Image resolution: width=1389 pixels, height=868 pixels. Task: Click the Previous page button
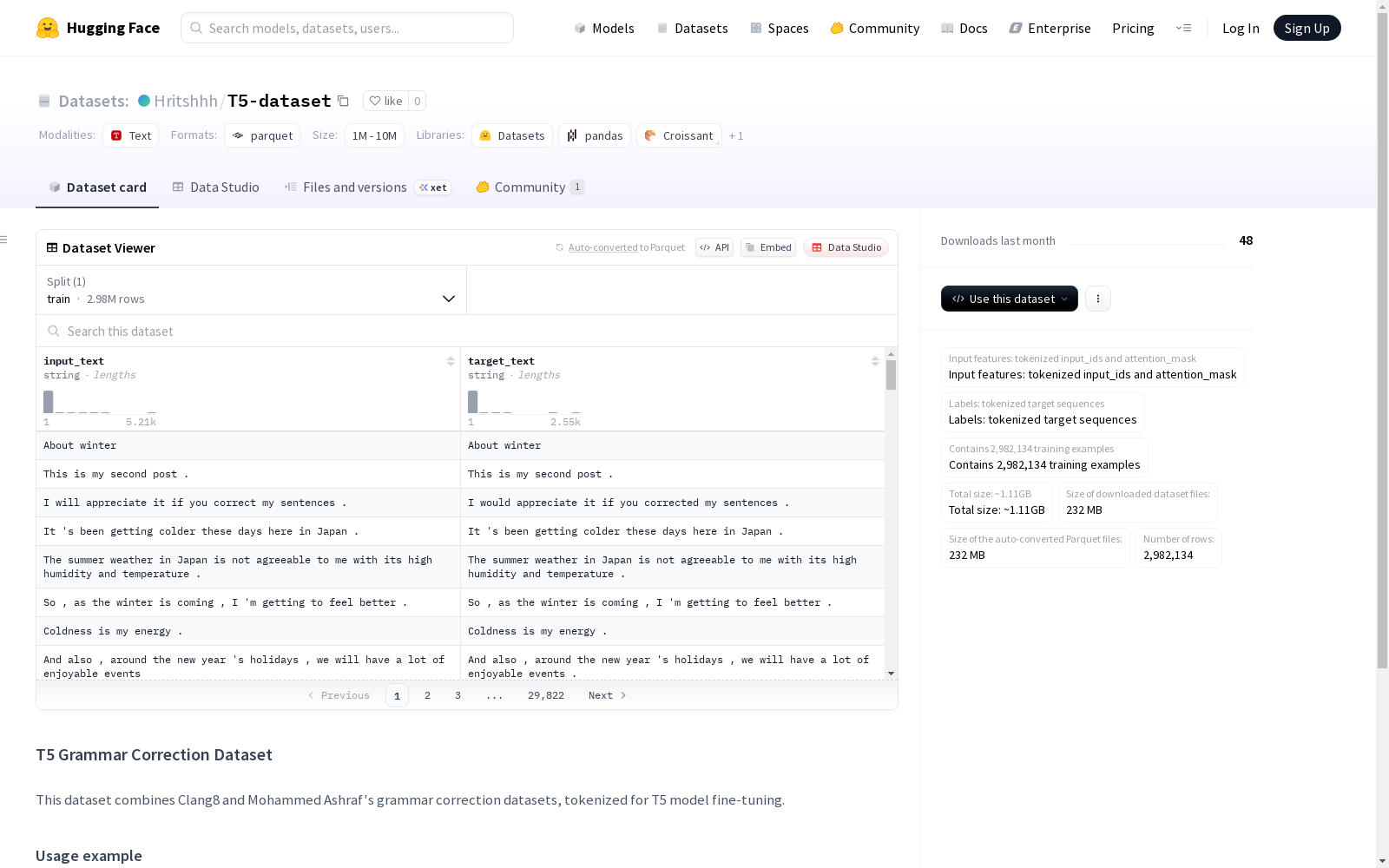(x=339, y=695)
